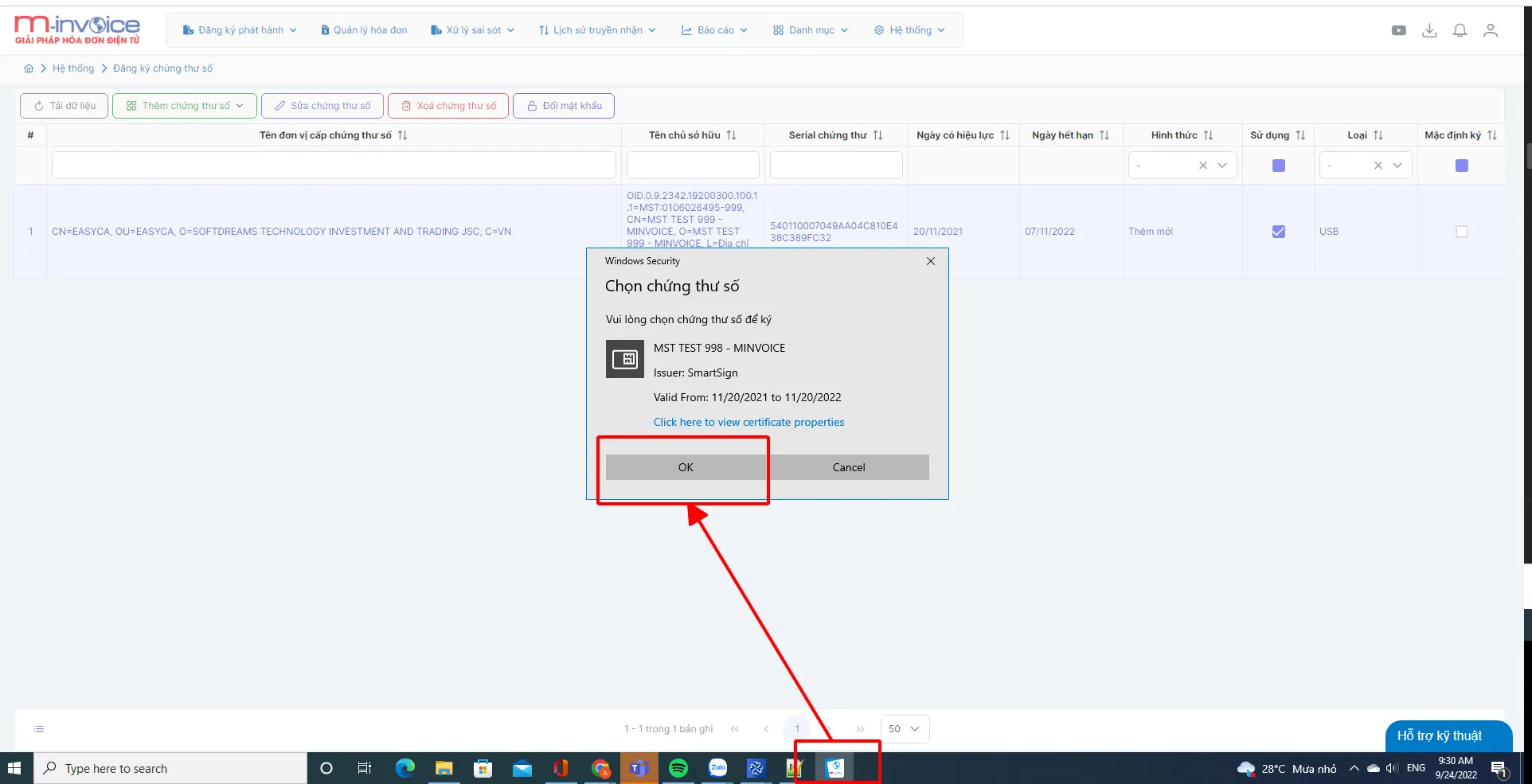Image resolution: width=1532 pixels, height=784 pixels.
Task: Open Danh mục menu
Action: tap(811, 30)
